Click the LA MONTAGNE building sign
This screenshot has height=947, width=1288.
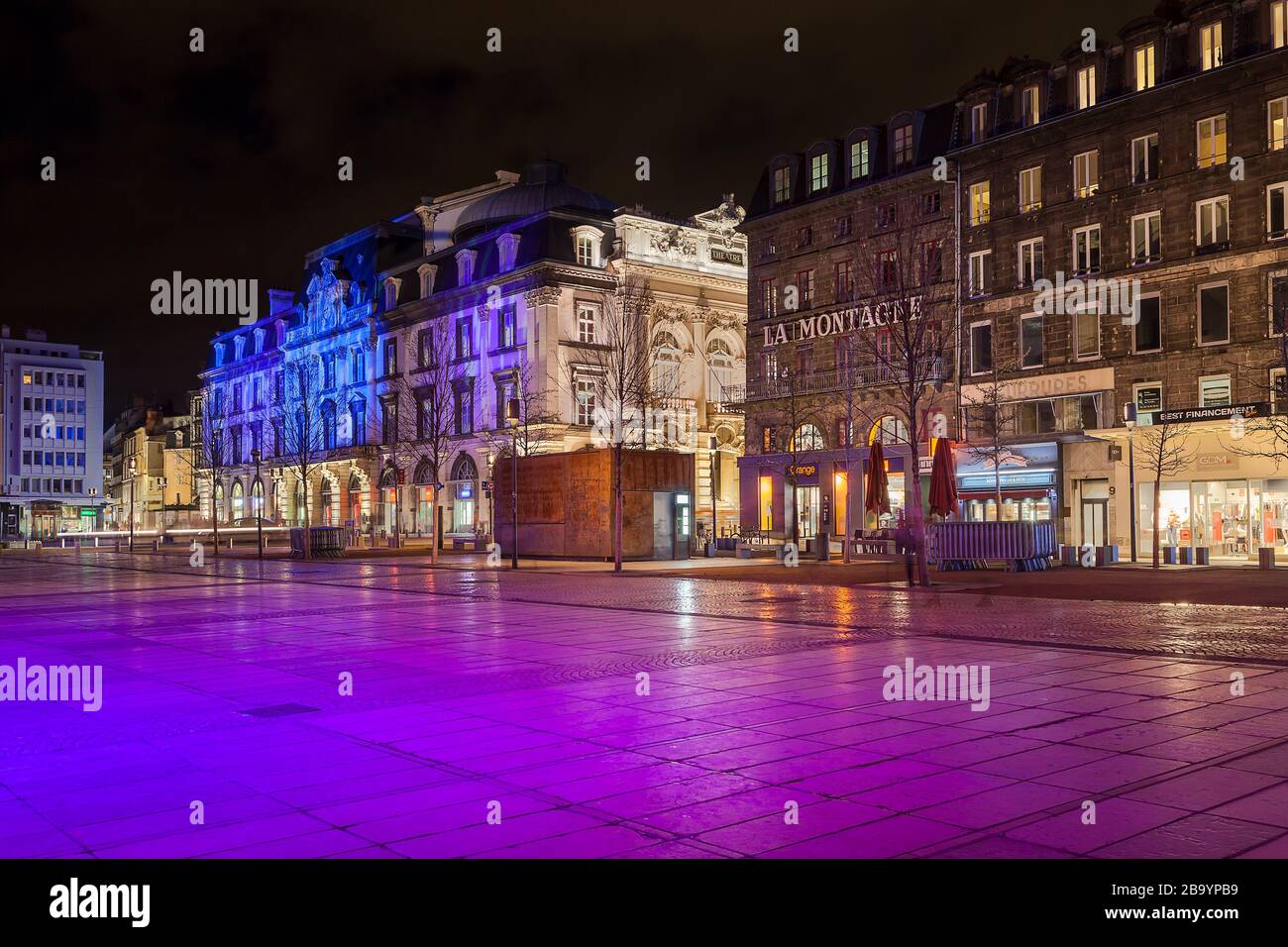(843, 319)
